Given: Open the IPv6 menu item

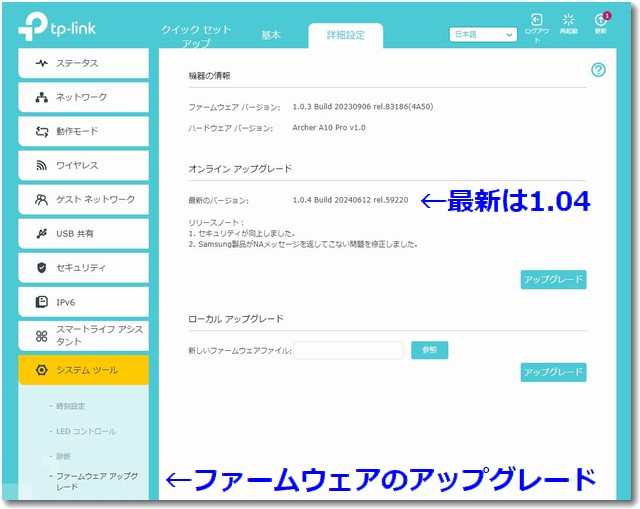Looking at the screenshot, I should 83,302.
